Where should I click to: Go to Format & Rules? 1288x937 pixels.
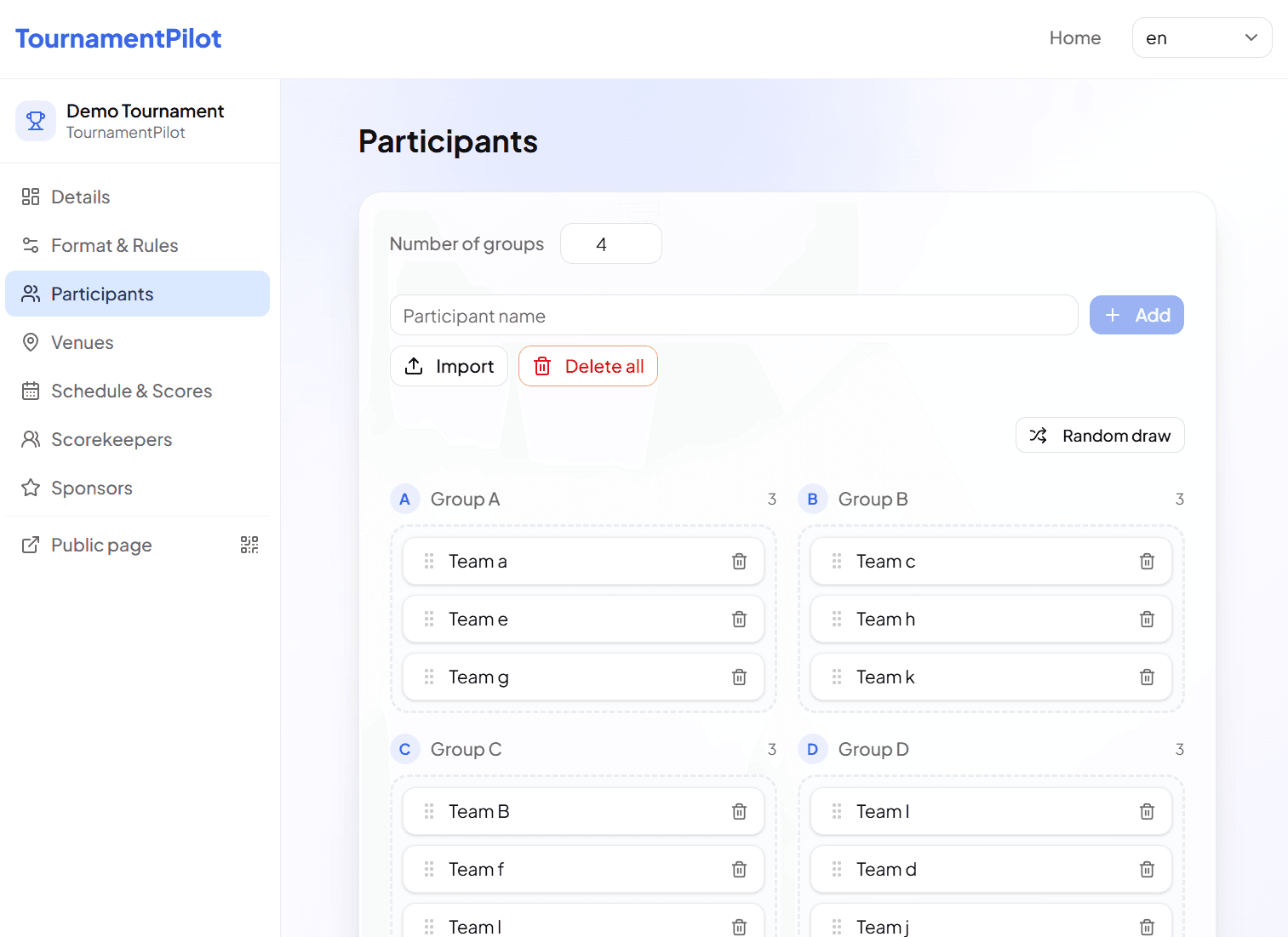click(x=138, y=245)
